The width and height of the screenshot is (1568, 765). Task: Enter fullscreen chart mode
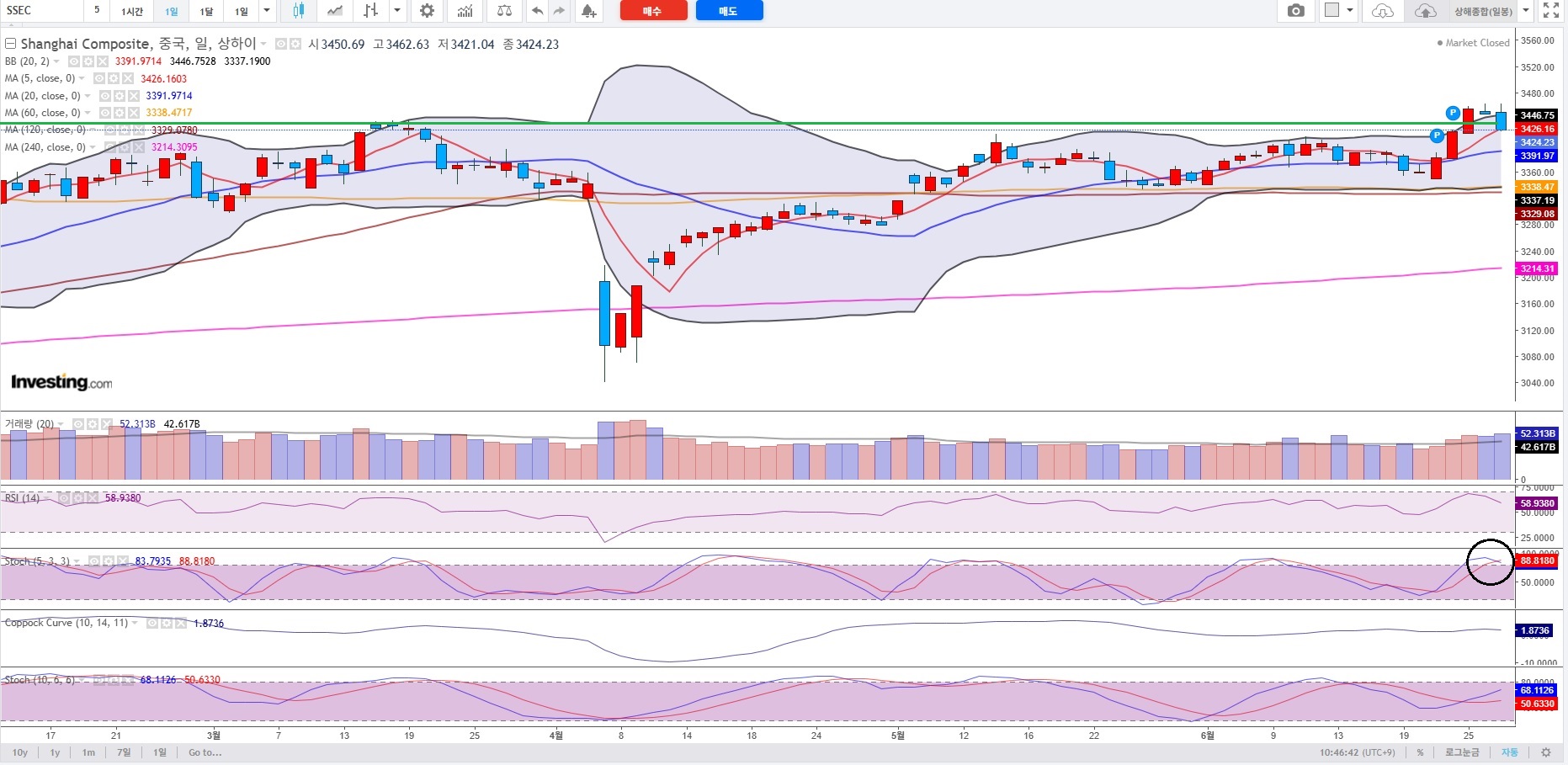(1551, 11)
